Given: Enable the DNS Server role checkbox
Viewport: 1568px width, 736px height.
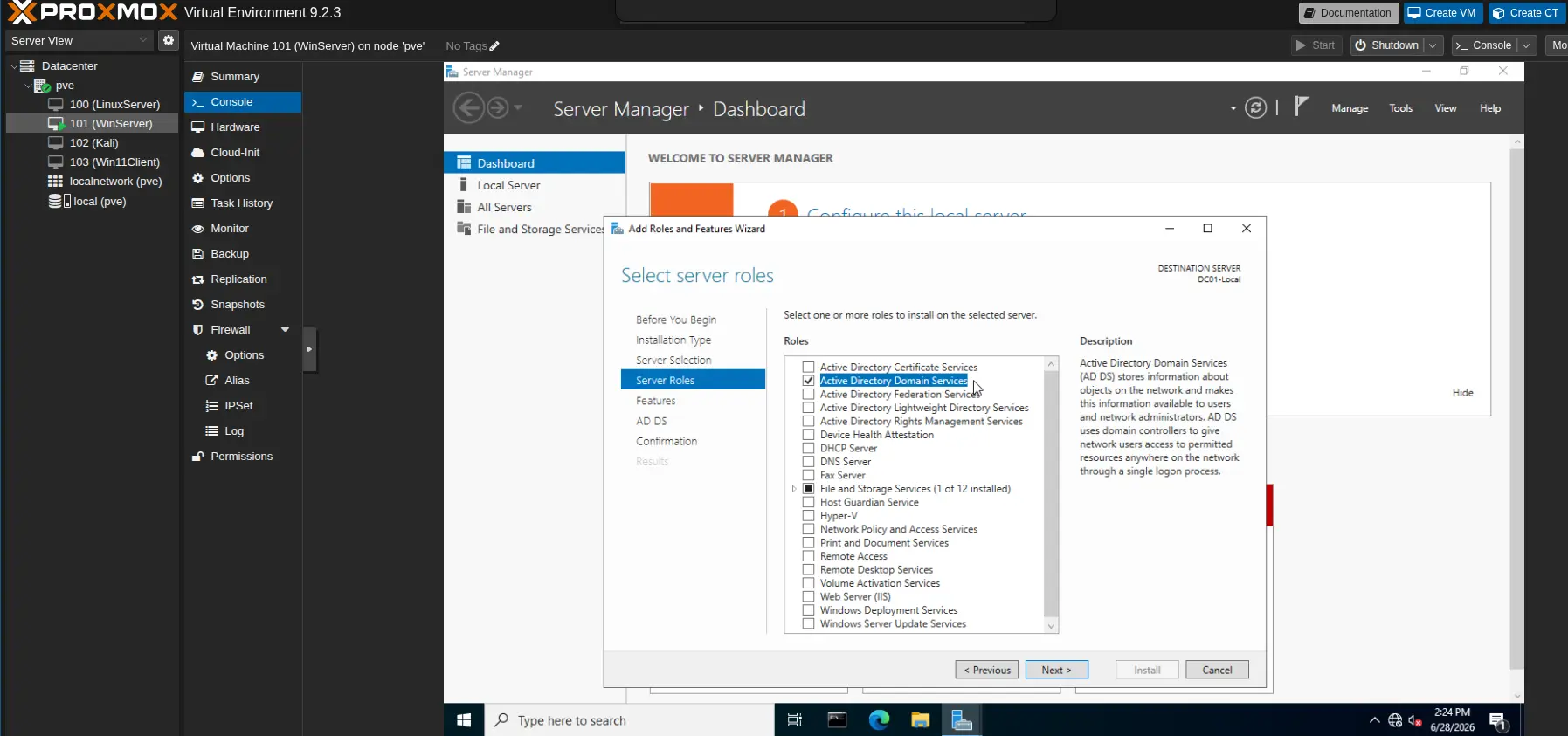Looking at the screenshot, I should 809,462.
